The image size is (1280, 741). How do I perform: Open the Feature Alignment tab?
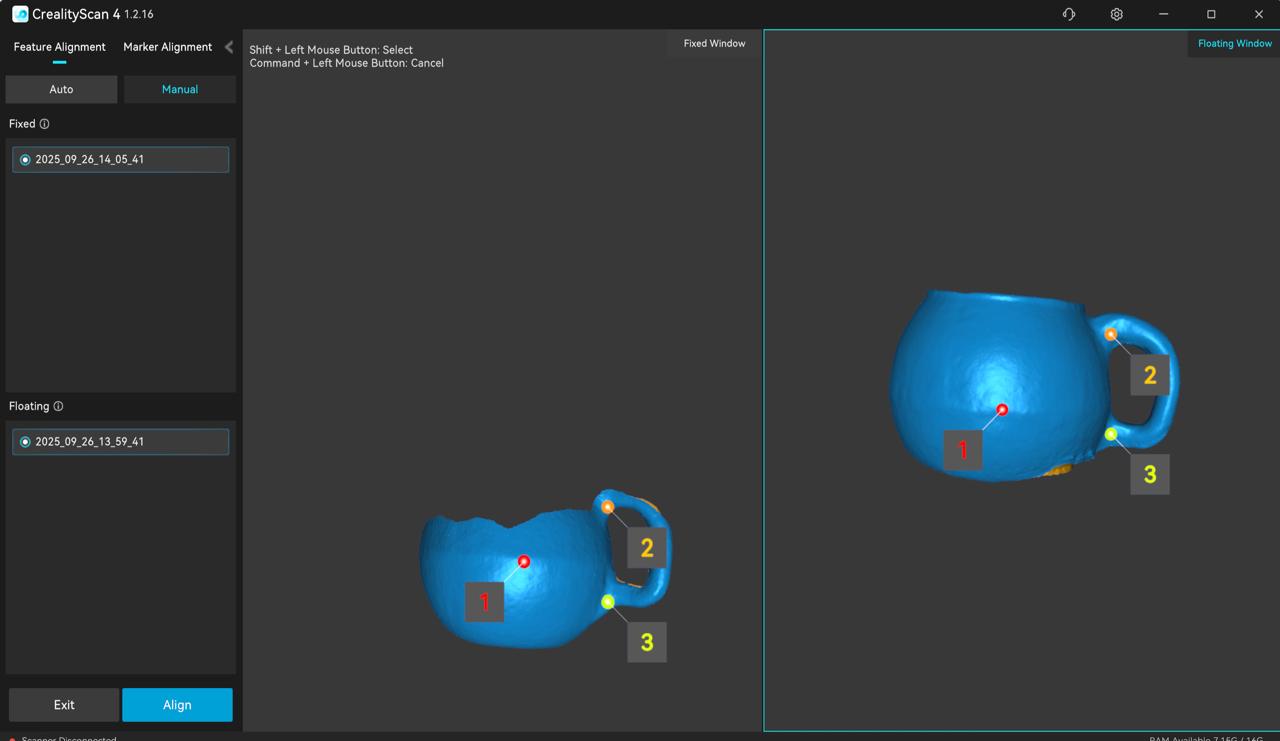[59, 47]
